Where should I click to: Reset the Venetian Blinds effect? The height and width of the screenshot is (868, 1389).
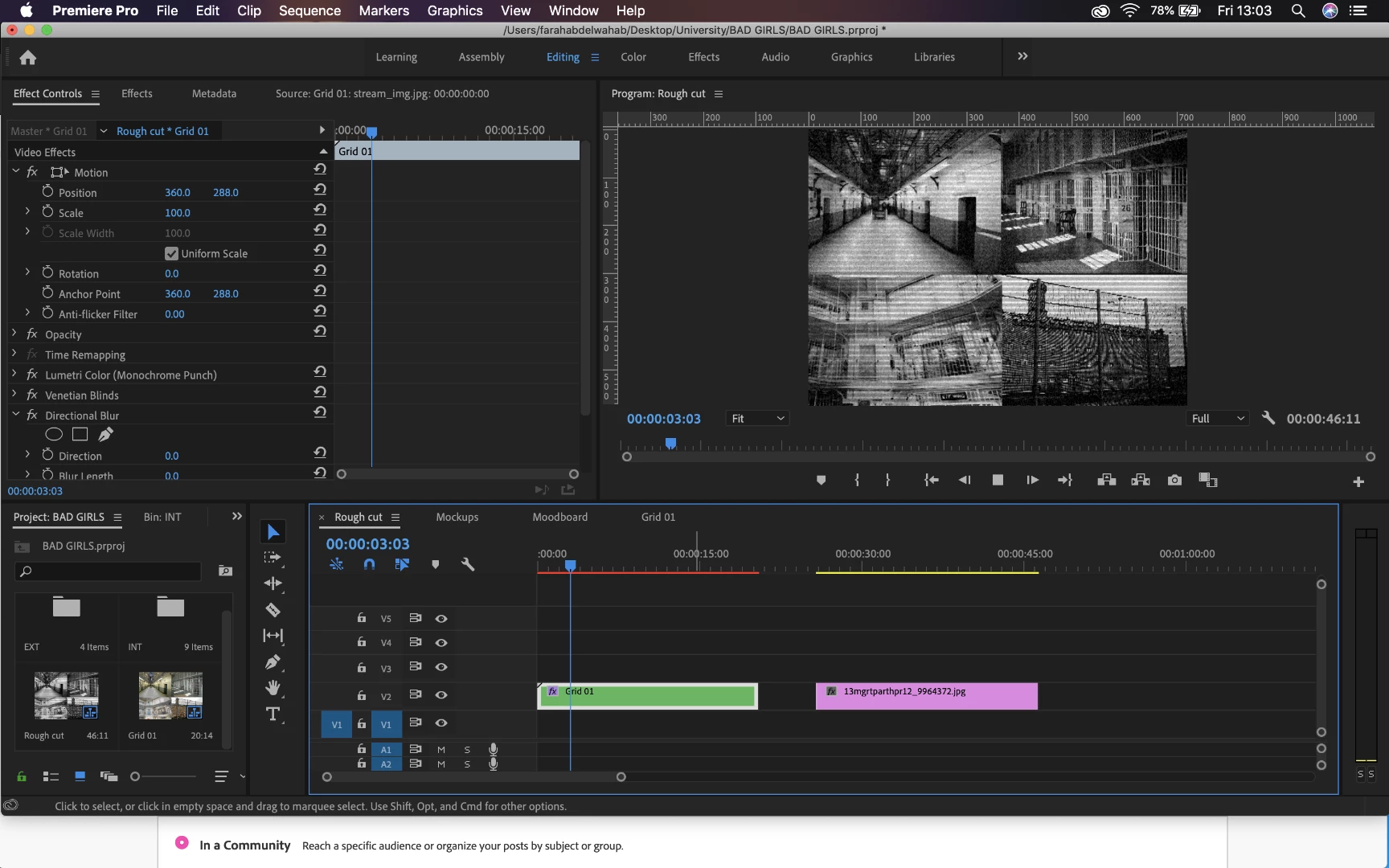pyautogui.click(x=320, y=391)
